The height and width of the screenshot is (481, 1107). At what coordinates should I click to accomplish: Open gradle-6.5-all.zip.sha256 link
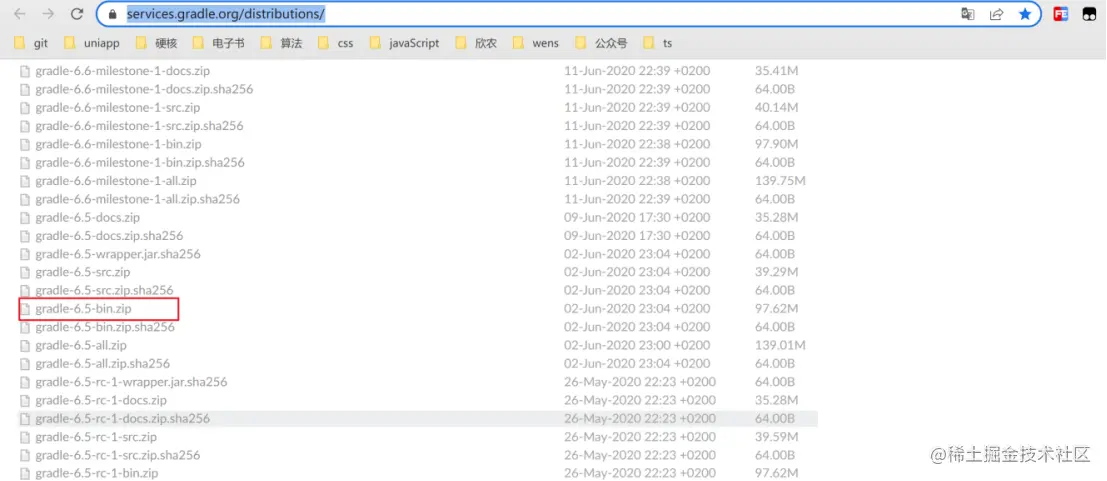[102, 364]
